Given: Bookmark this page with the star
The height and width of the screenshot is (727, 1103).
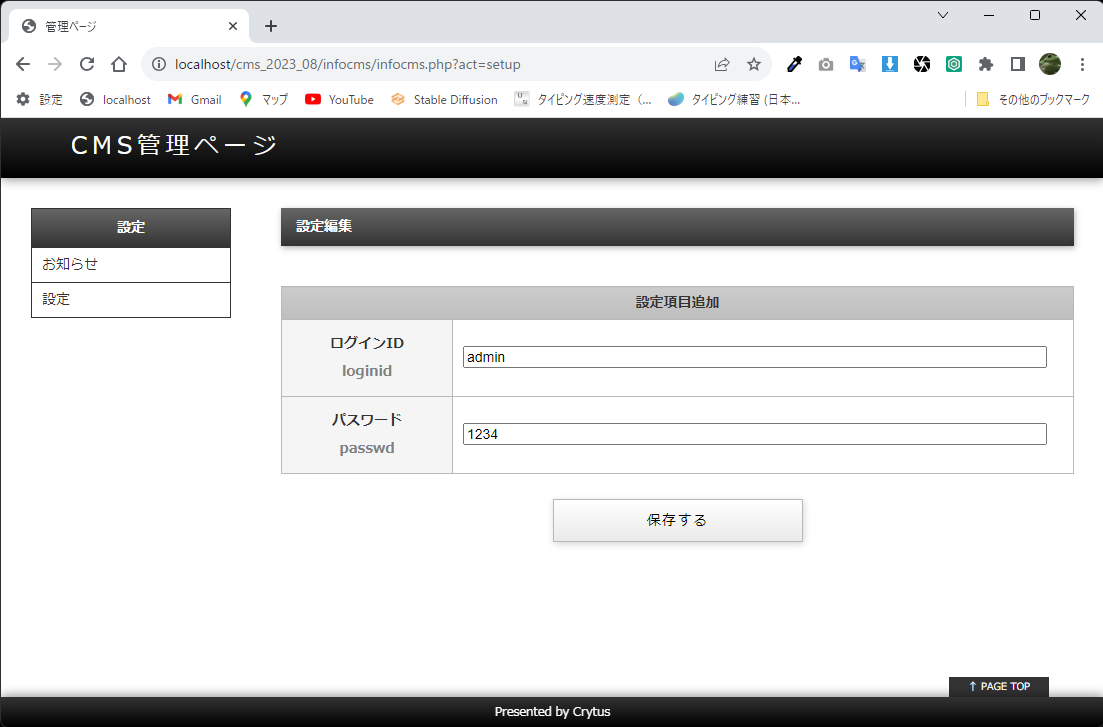Looking at the screenshot, I should click(x=753, y=63).
